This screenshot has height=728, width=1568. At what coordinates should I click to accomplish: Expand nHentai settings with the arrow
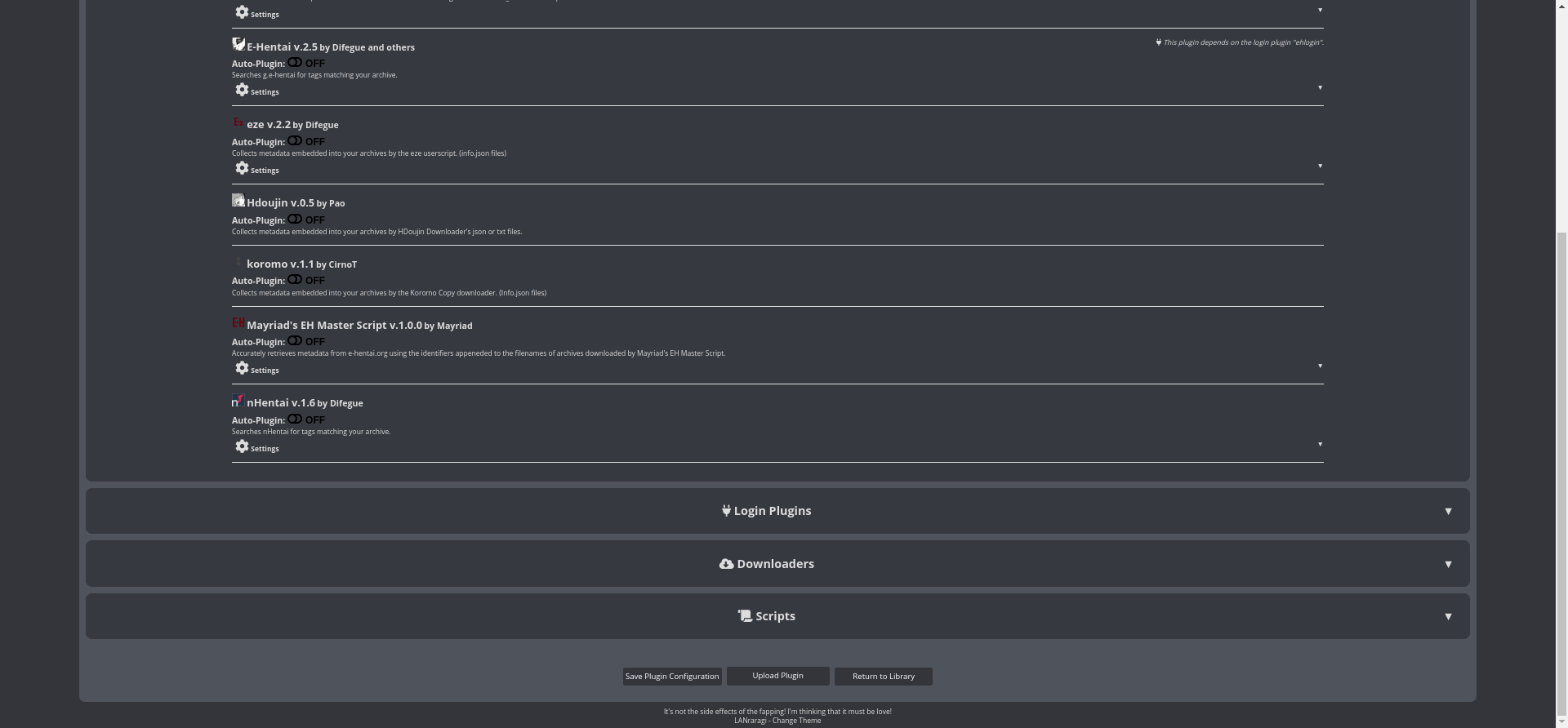(1320, 444)
